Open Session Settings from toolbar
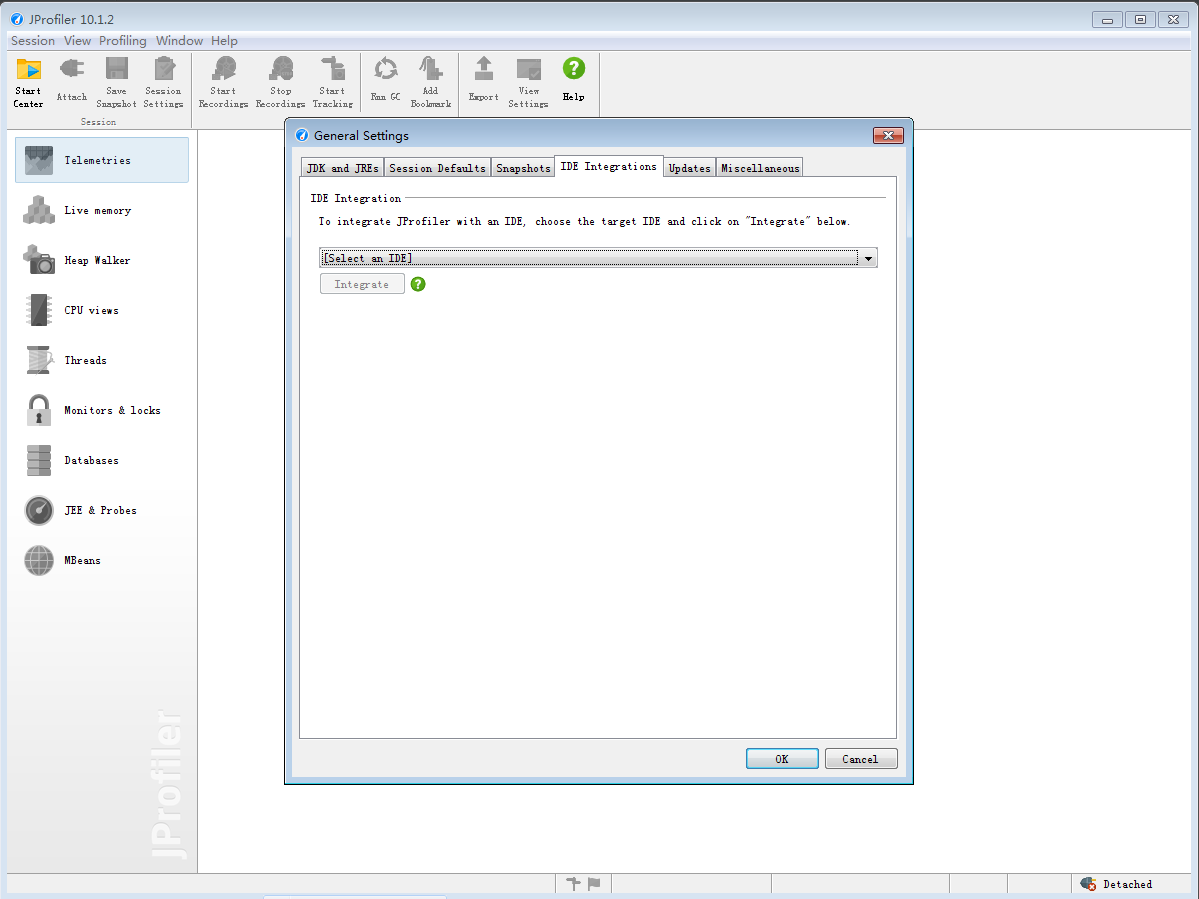1199x899 pixels. tap(163, 83)
